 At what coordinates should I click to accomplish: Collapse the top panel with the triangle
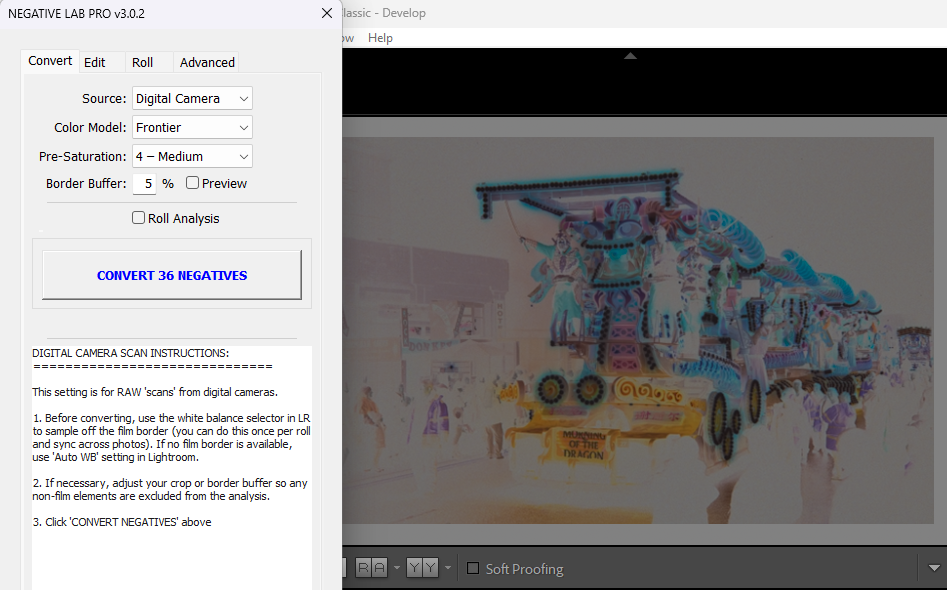[x=630, y=56]
